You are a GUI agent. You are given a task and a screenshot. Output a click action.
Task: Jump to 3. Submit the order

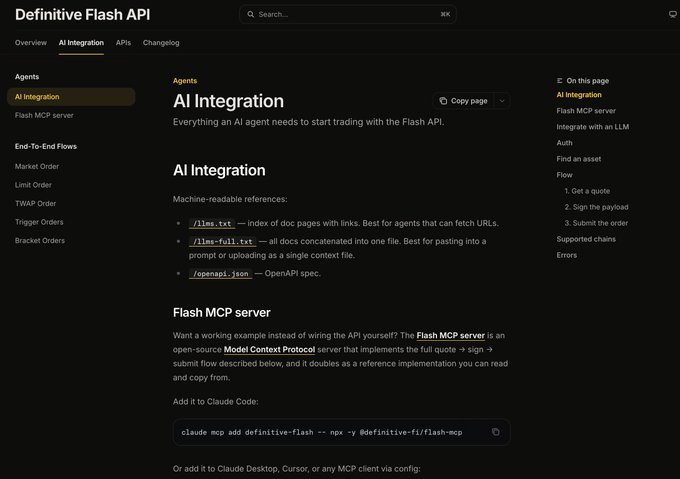click(x=596, y=223)
